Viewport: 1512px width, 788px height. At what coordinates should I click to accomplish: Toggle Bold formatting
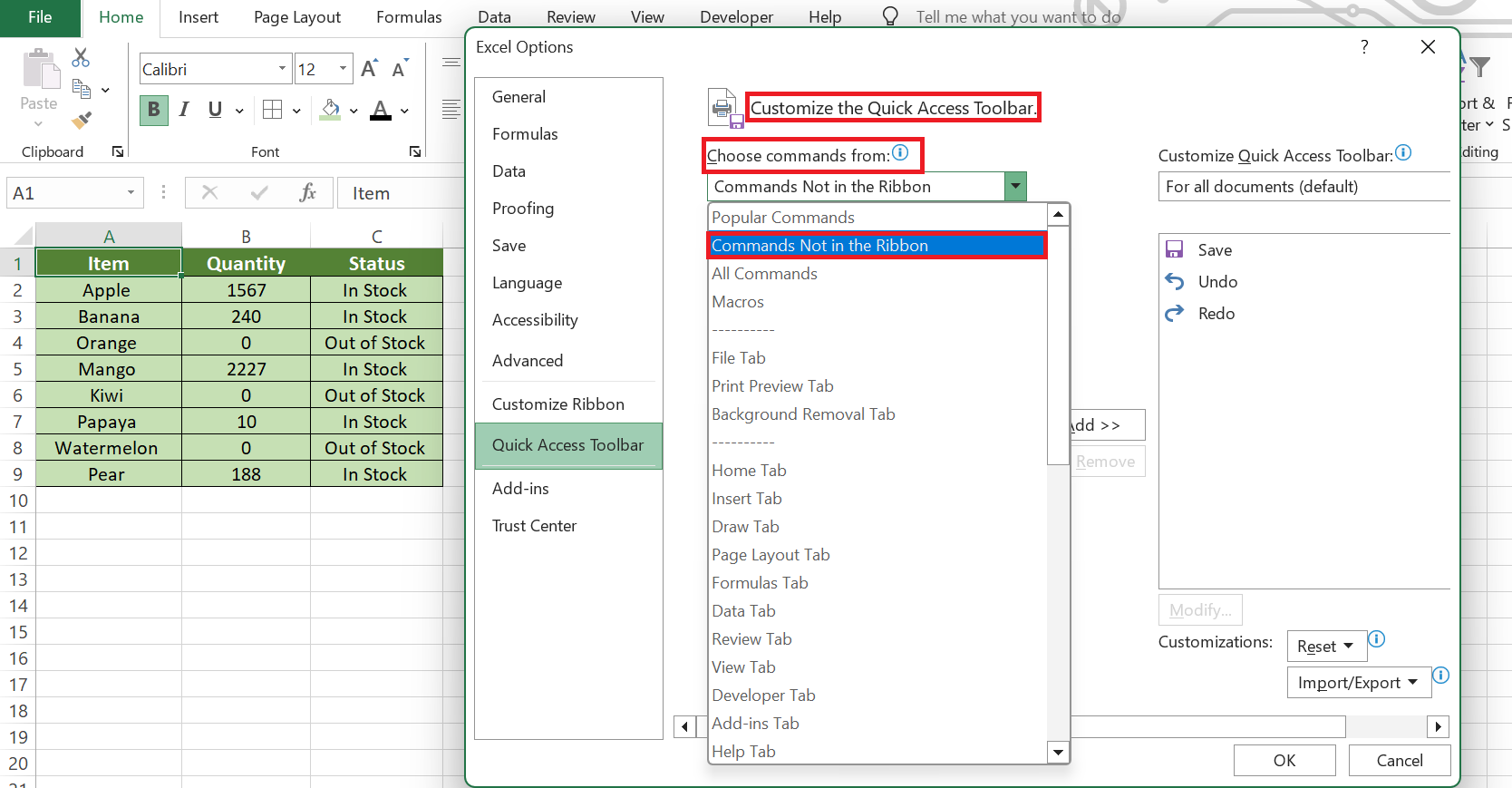(x=153, y=110)
